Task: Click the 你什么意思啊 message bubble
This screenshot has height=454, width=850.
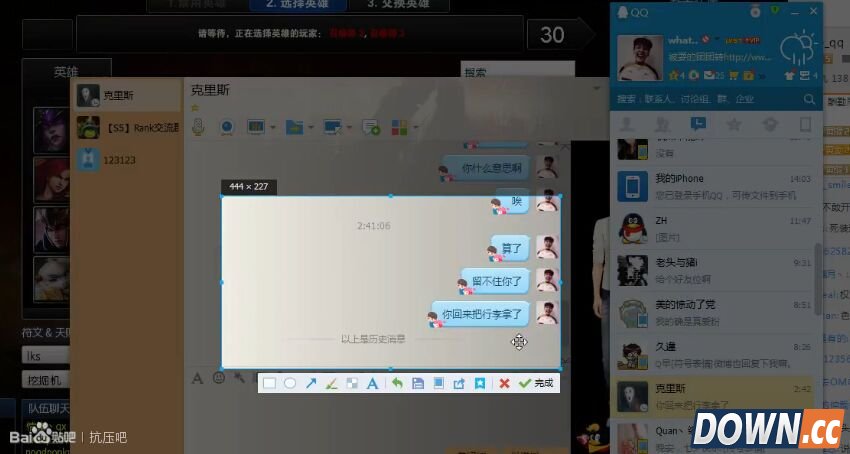Action: [485, 168]
